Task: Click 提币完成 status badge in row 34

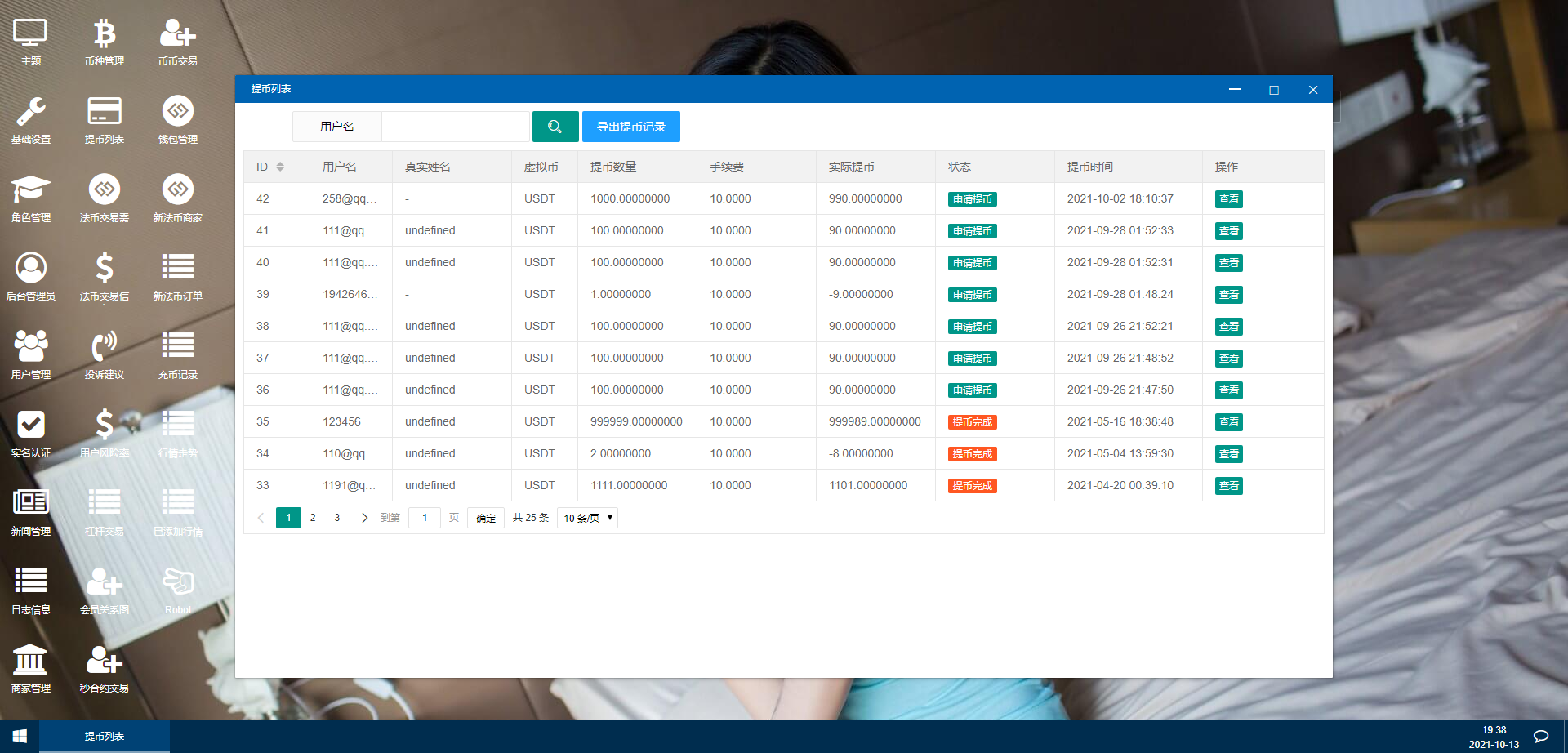Action: point(972,454)
